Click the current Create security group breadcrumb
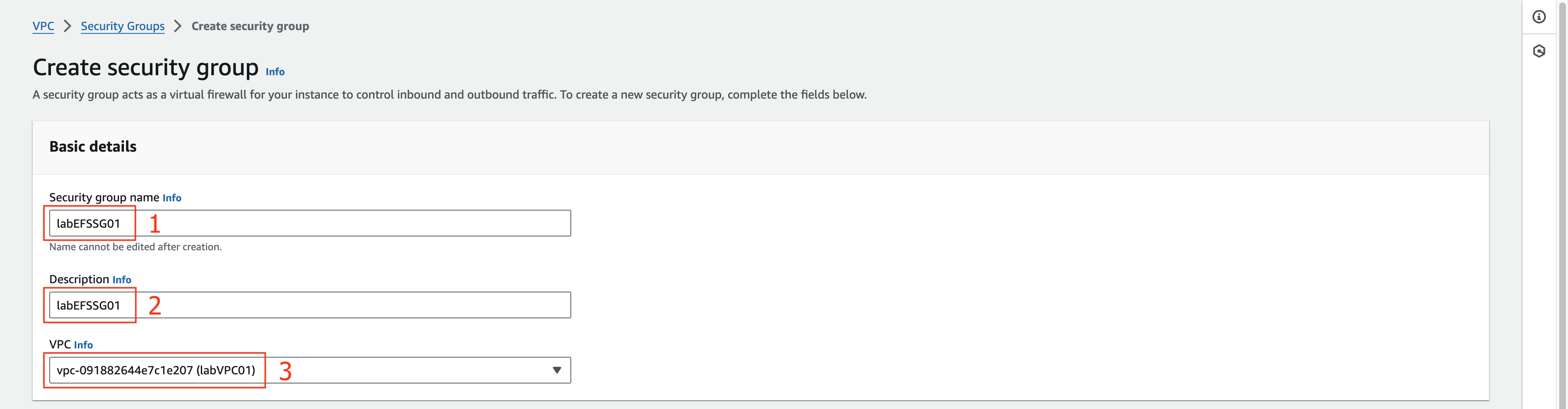1568x409 pixels. [250, 26]
